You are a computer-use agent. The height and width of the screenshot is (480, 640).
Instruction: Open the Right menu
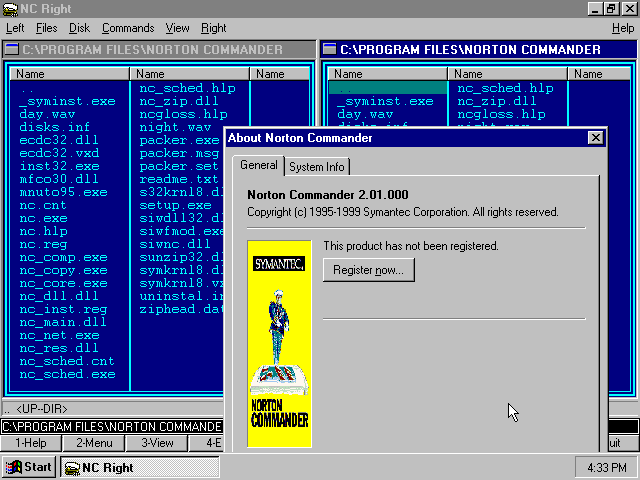coord(213,28)
